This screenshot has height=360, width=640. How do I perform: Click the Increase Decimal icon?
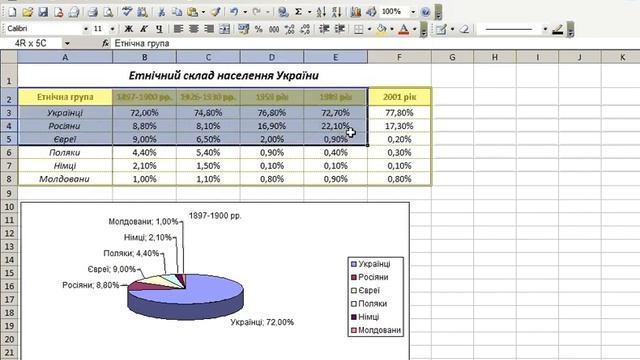pos(289,29)
